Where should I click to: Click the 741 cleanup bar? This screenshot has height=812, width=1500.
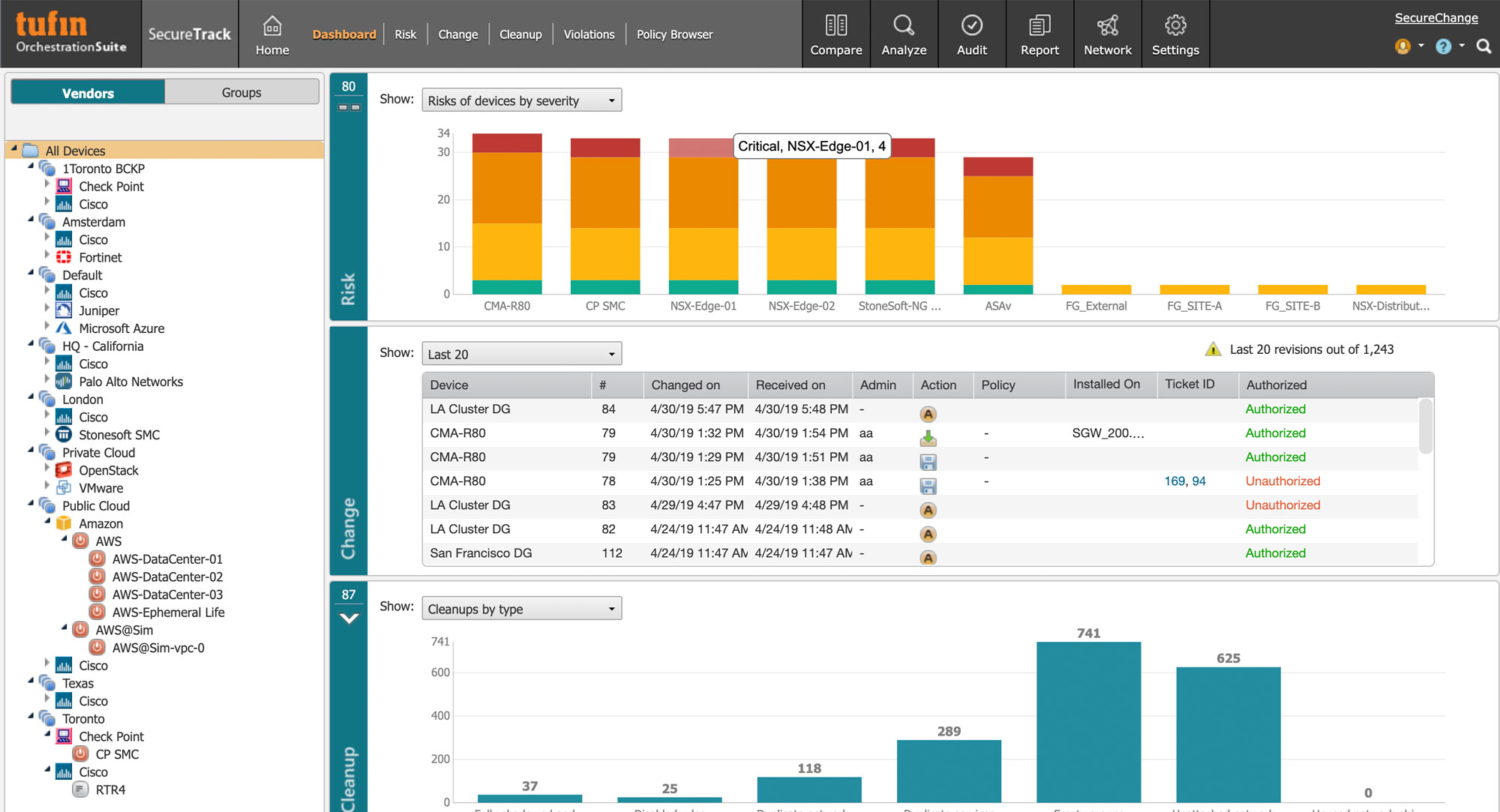[1088, 721]
